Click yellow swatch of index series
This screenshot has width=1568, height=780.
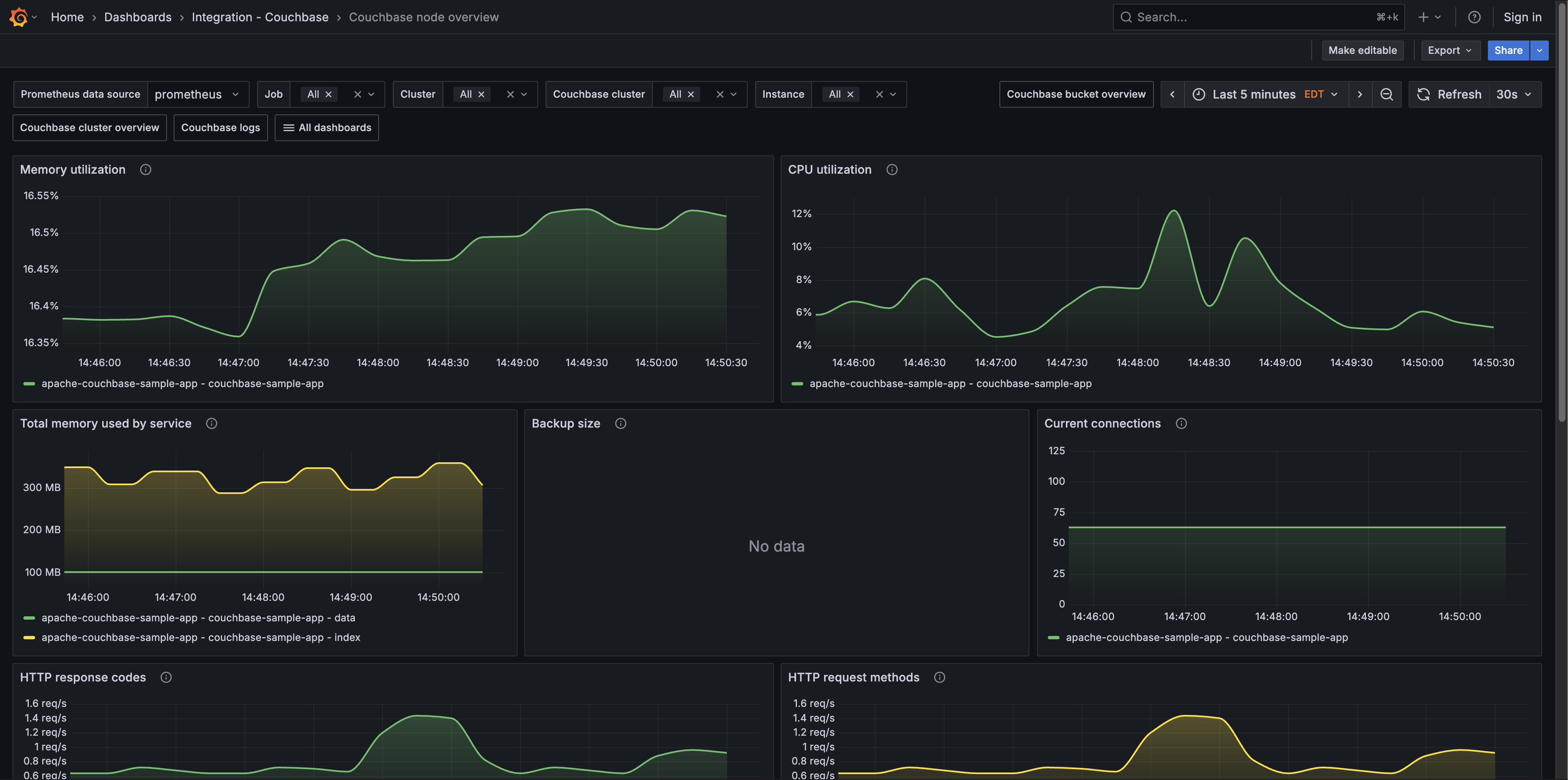[x=29, y=638]
